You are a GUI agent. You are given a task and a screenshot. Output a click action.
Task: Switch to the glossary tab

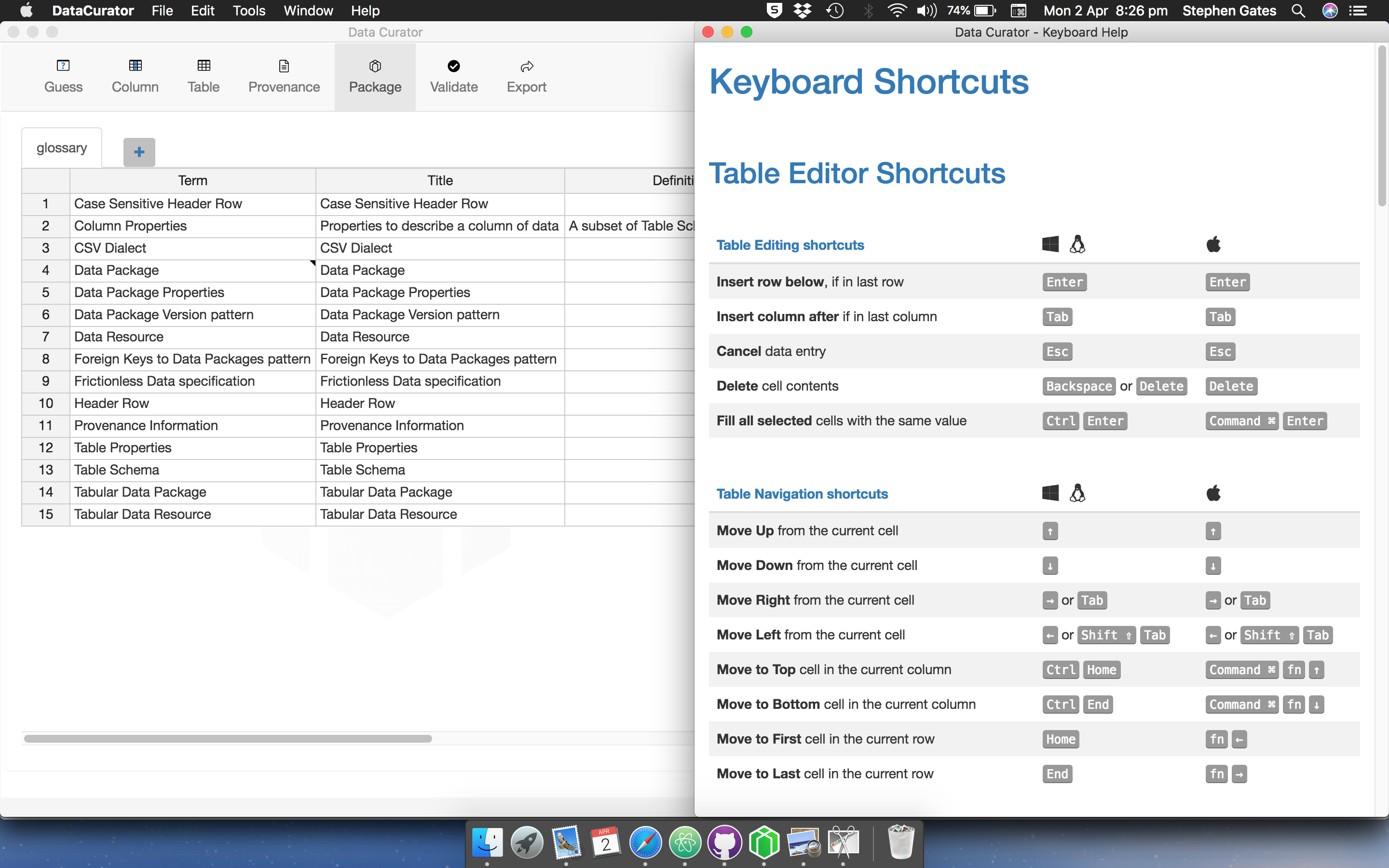point(62,148)
